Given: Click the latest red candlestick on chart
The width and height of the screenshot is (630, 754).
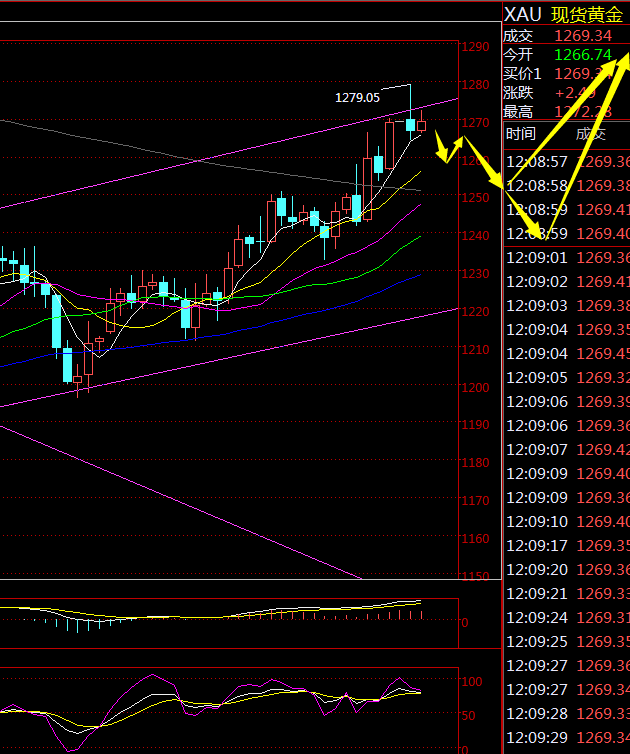Looking at the screenshot, I should [421, 126].
